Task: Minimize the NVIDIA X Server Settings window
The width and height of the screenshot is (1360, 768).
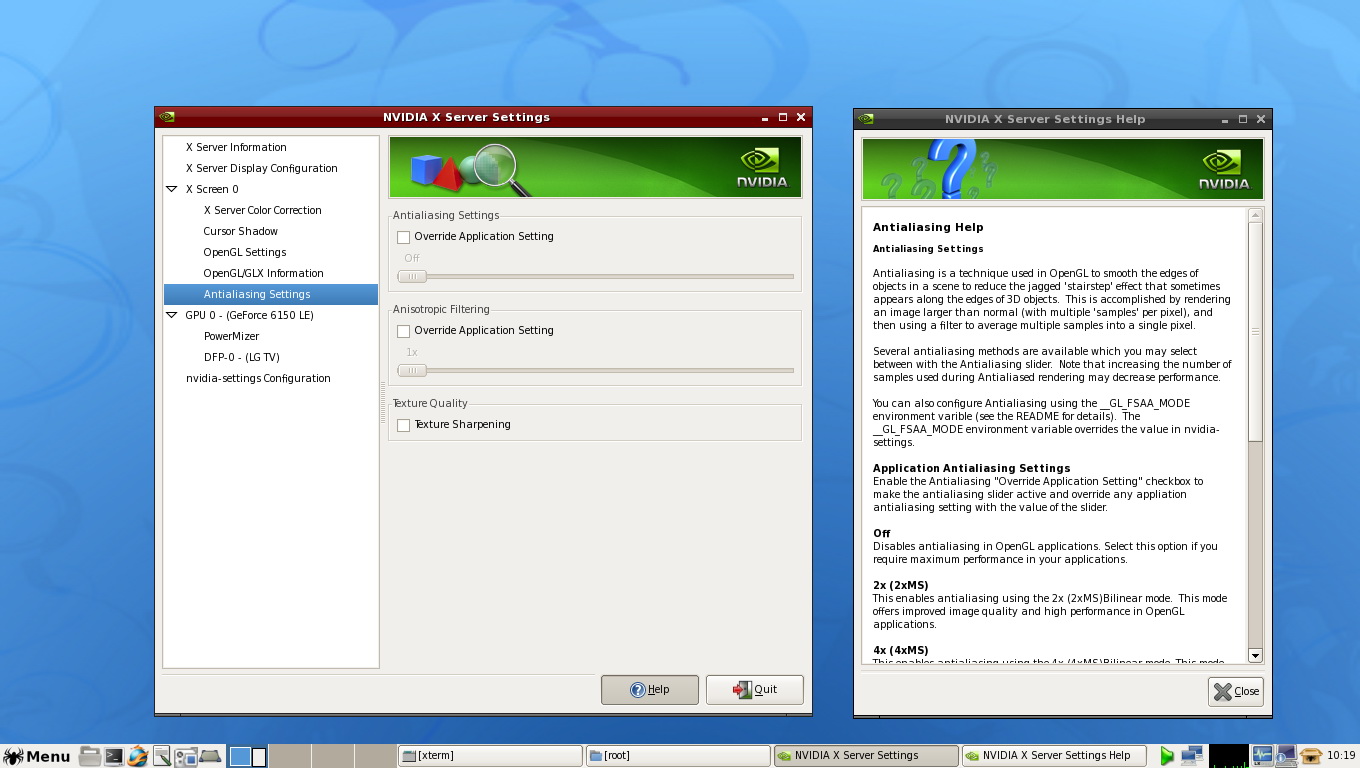Action: pos(764,117)
